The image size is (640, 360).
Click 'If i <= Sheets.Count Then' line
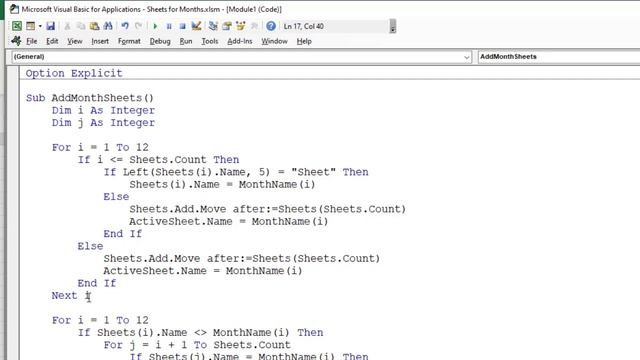[158, 160]
